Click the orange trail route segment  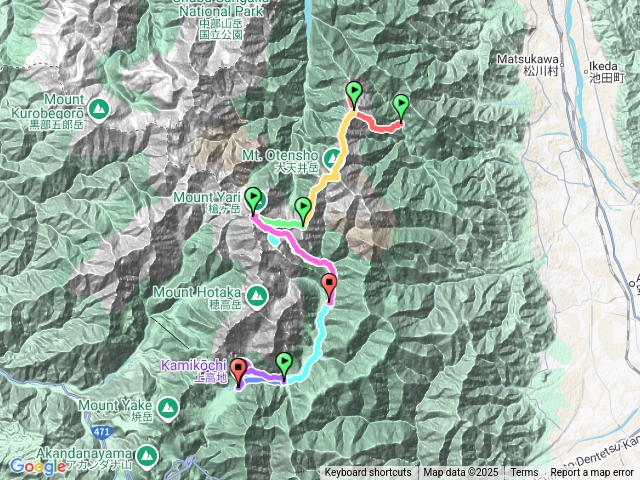(x=341, y=151)
